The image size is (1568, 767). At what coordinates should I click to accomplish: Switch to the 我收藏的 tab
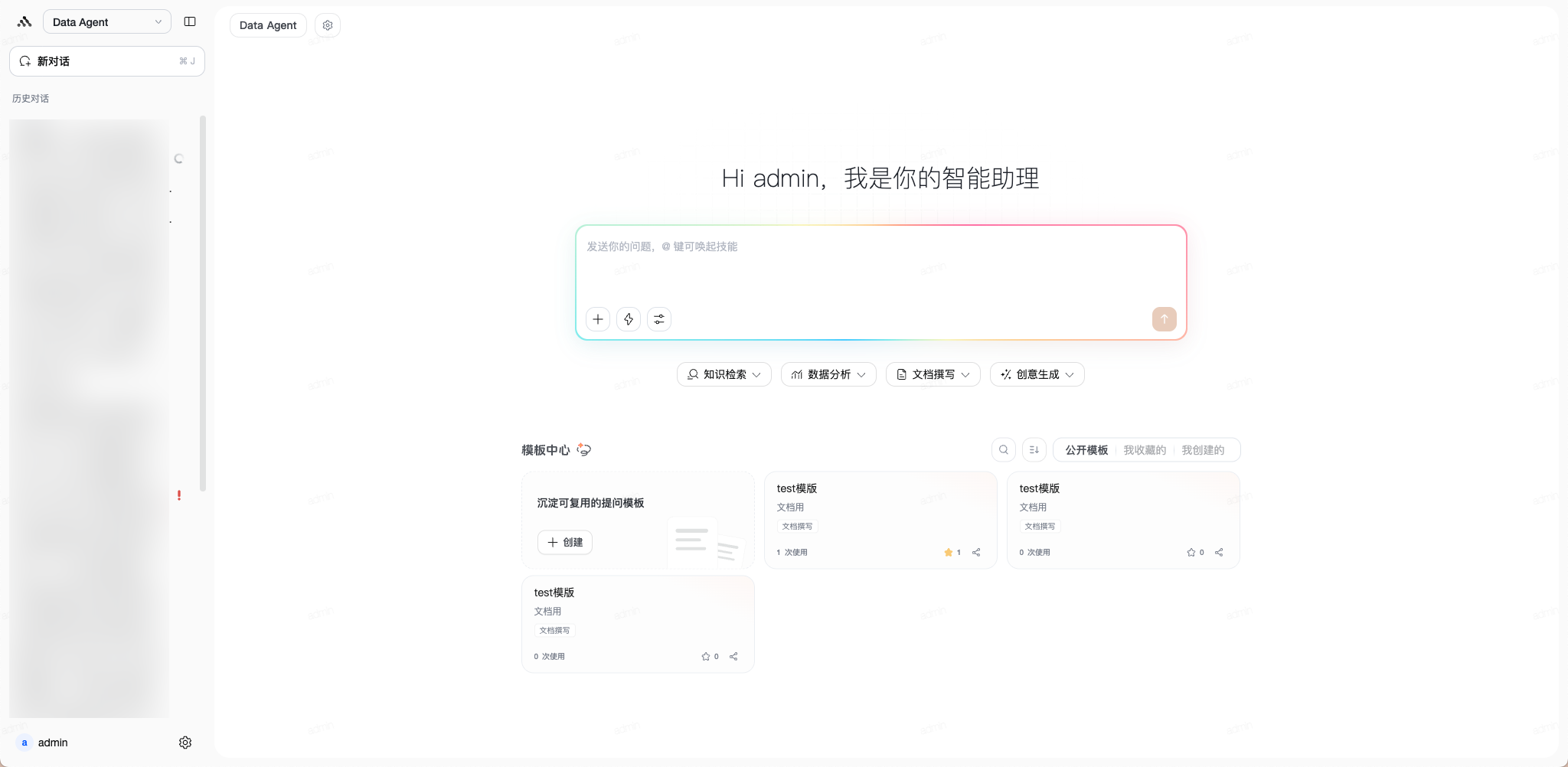point(1145,450)
